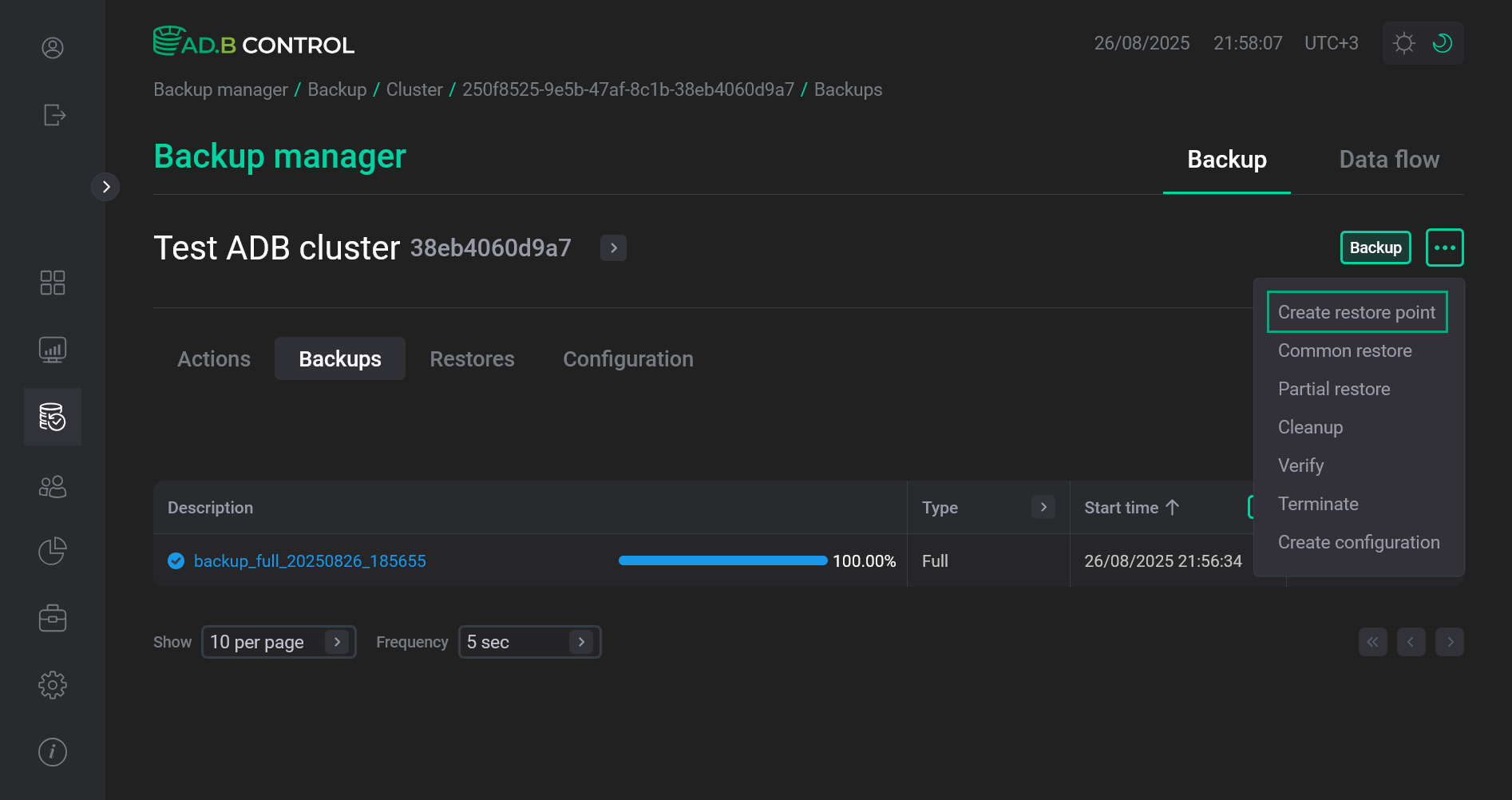Image resolution: width=1512 pixels, height=800 pixels.
Task: Open the user profile icon in sidebar
Action: point(52,48)
